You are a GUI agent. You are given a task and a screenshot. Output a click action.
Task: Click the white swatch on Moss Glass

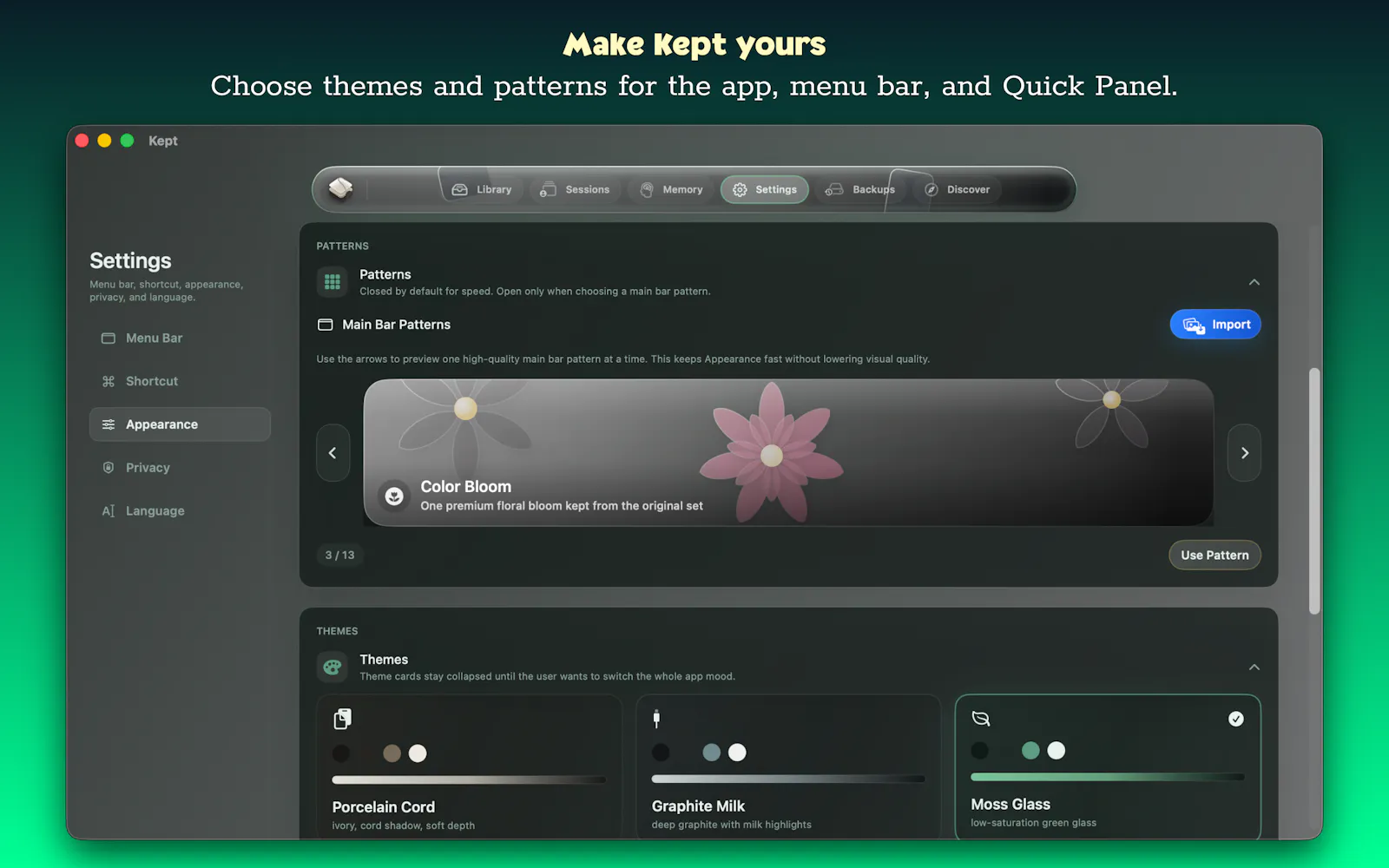tap(1057, 751)
